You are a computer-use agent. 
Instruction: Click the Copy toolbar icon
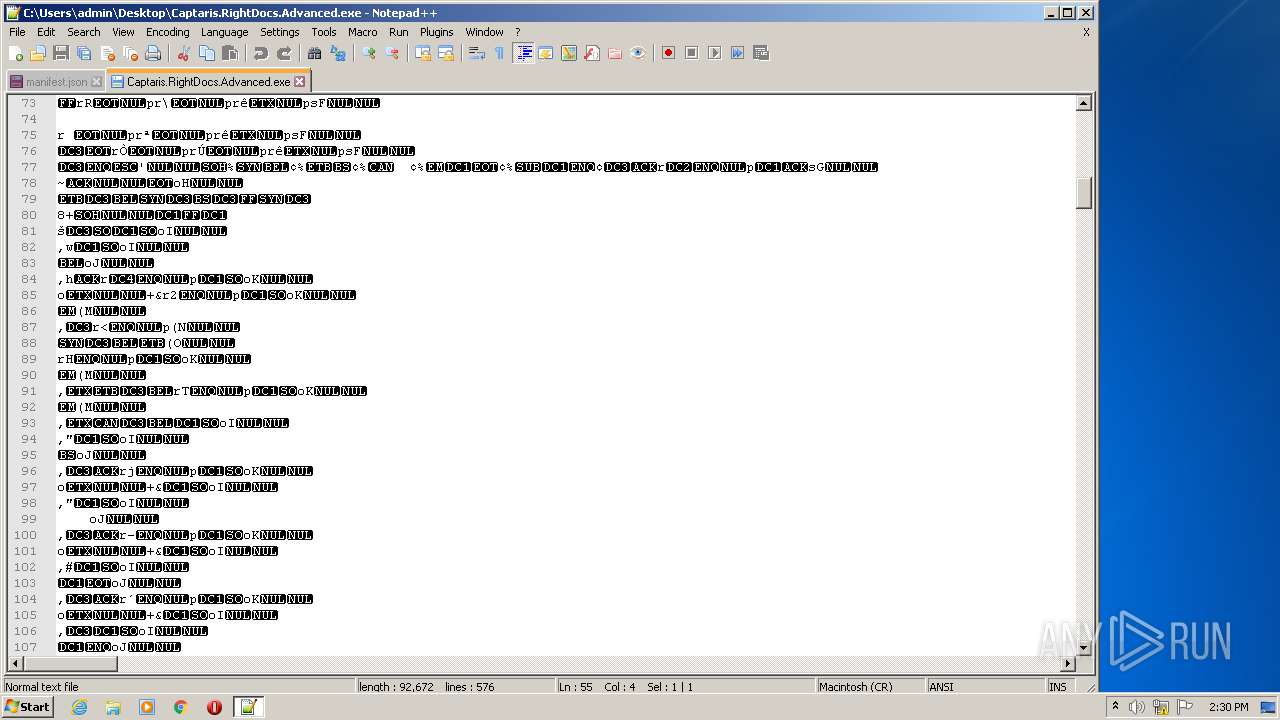[x=206, y=53]
